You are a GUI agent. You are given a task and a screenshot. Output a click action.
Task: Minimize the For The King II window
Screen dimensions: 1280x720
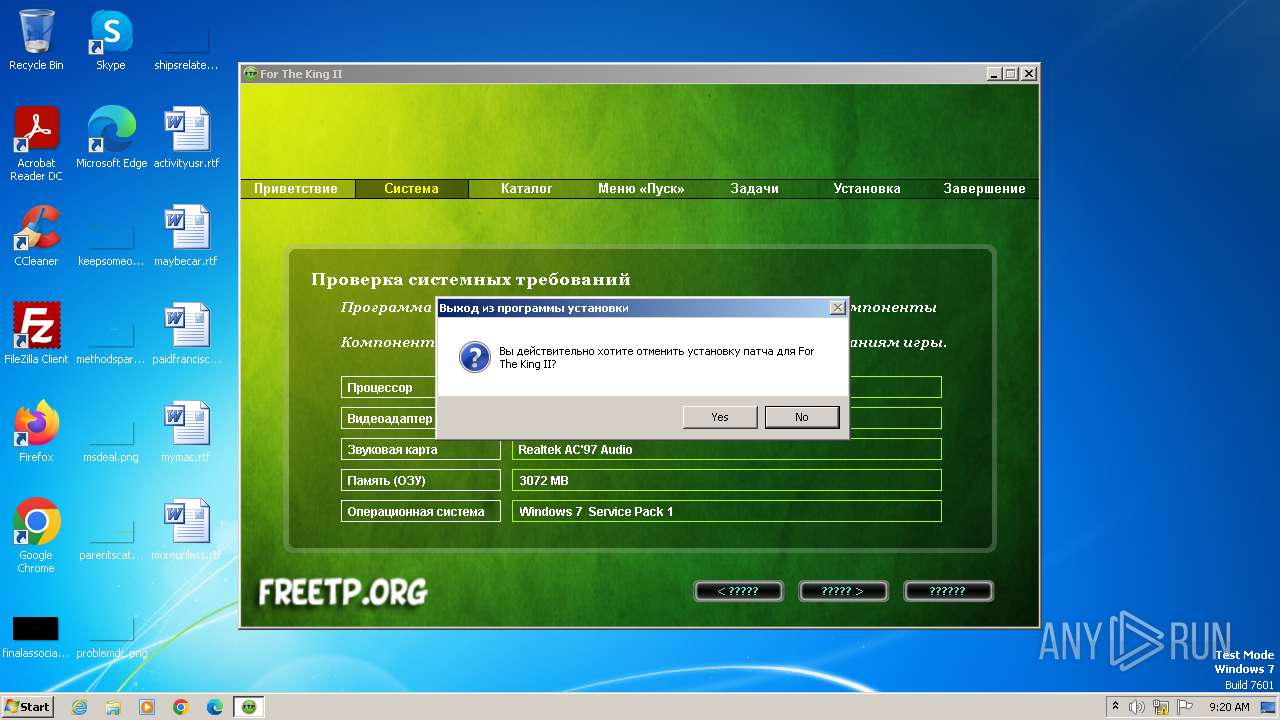tap(994, 74)
